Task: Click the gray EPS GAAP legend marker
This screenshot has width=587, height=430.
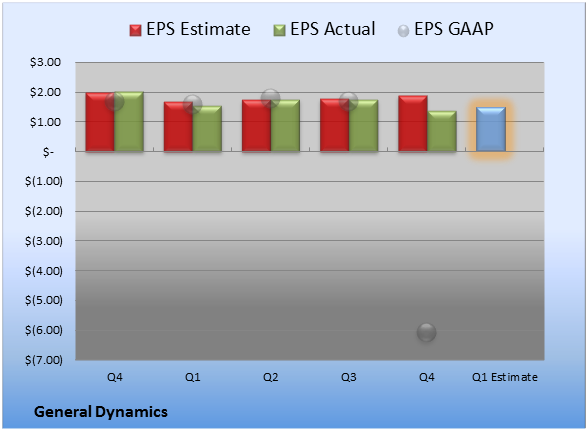Action: coord(403,31)
